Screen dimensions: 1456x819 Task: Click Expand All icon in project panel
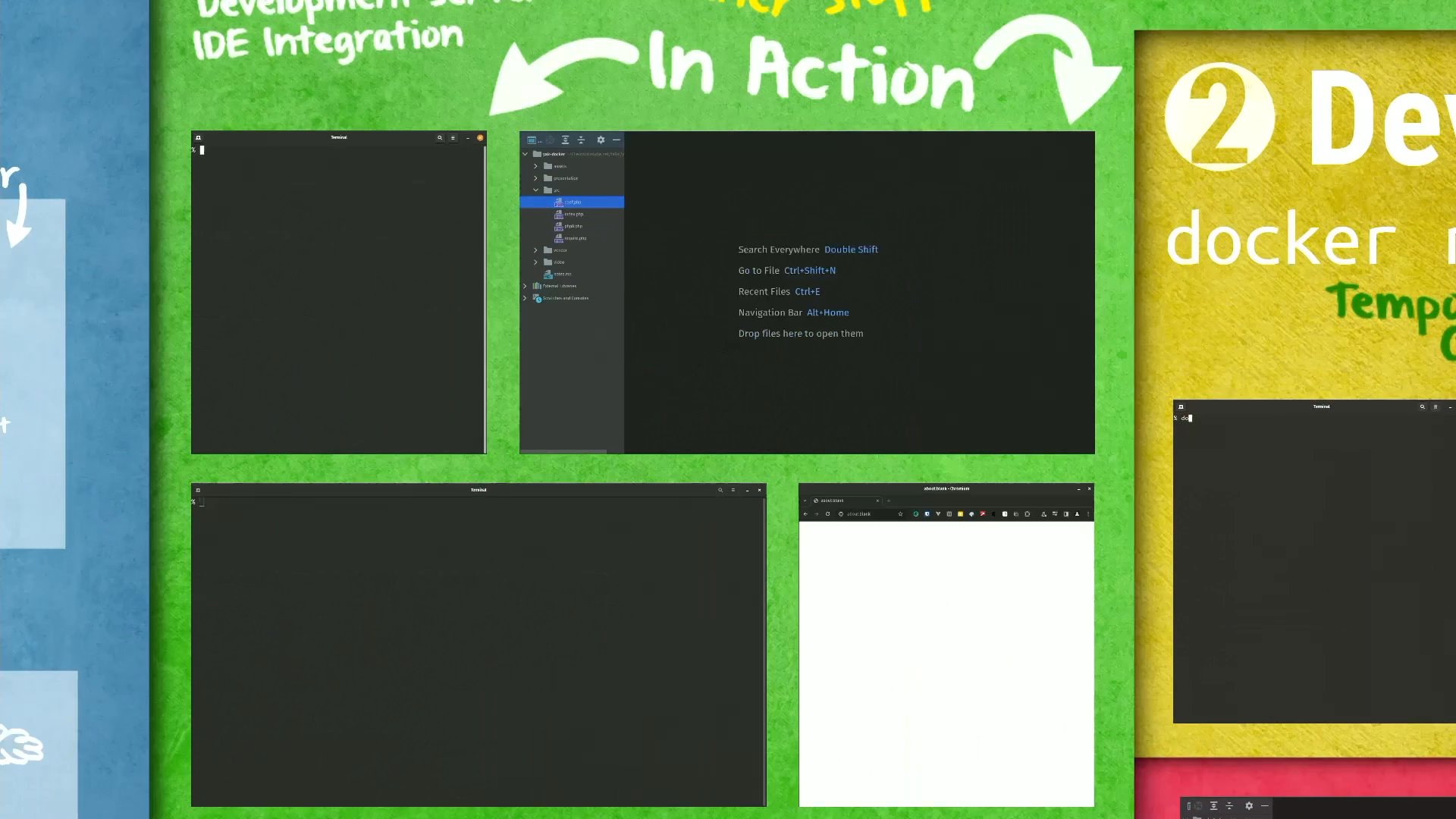[x=565, y=140]
